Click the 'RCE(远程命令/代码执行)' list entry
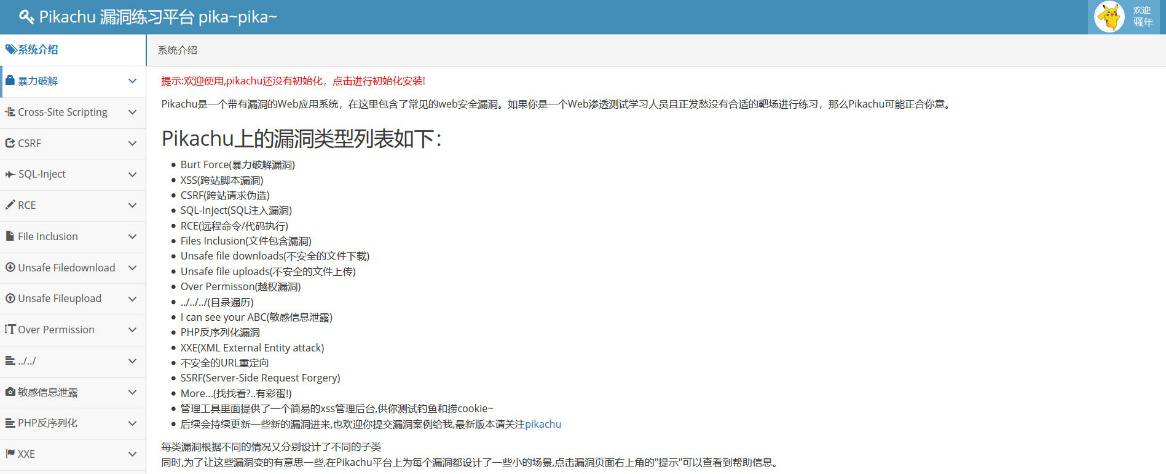Image resolution: width=1166 pixels, height=474 pixels. pyautogui.click(x=233, y=225)
